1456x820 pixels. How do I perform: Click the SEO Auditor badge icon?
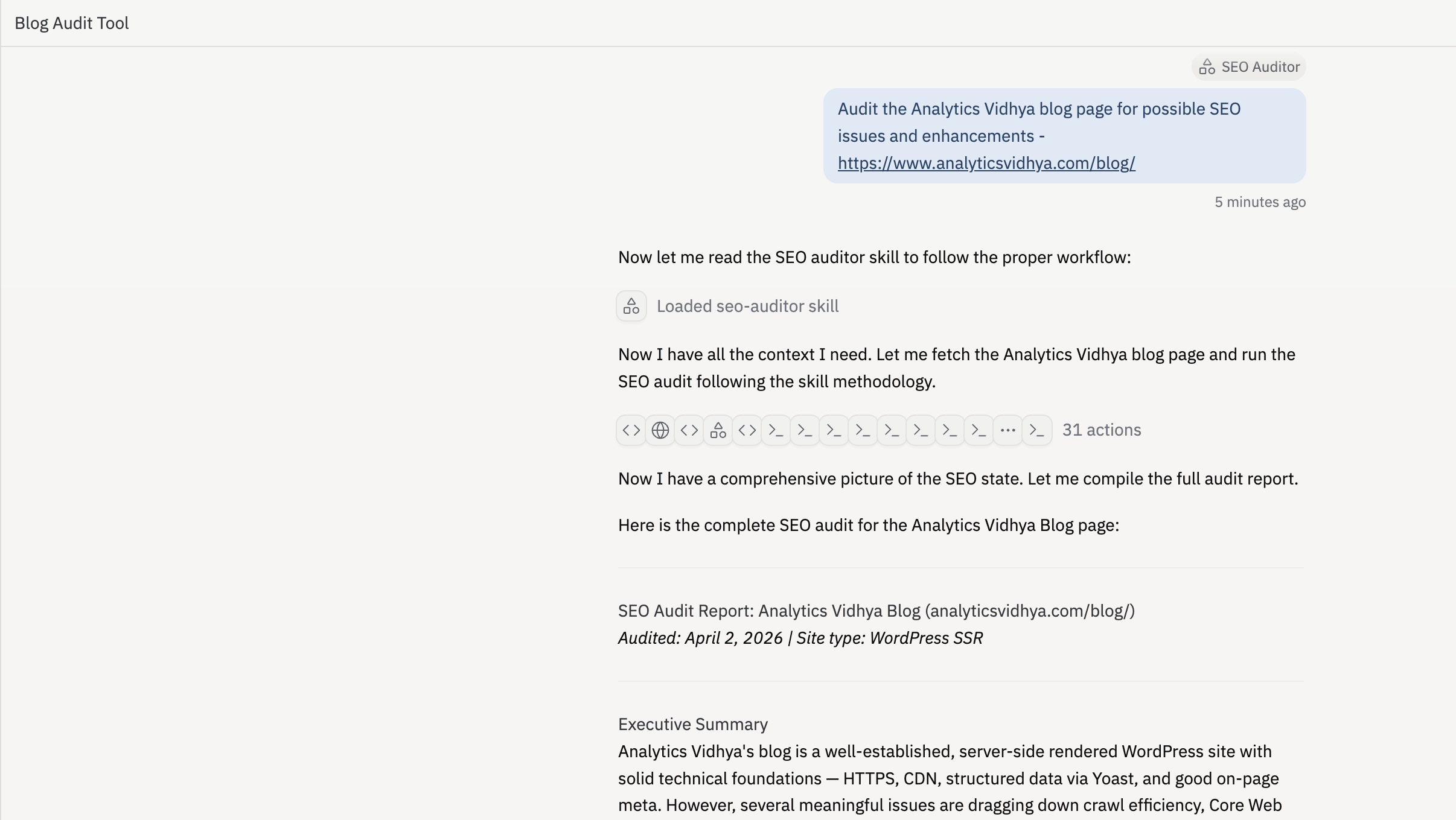point(1207,67)
